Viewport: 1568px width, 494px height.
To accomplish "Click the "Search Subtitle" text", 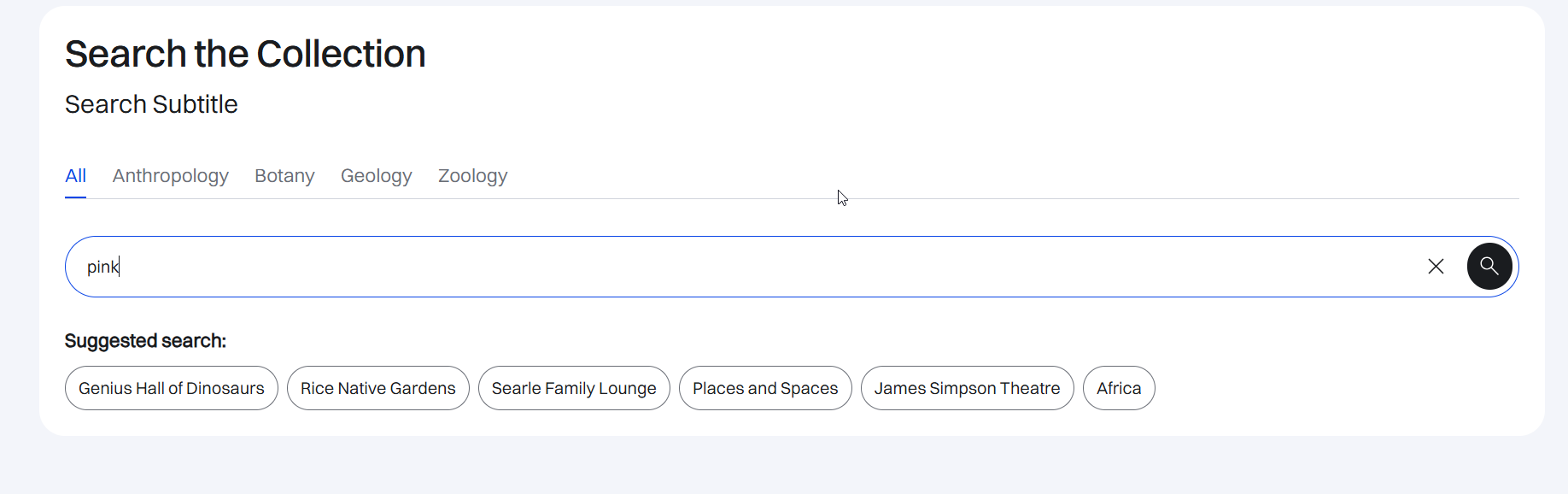I will [151, 104].
